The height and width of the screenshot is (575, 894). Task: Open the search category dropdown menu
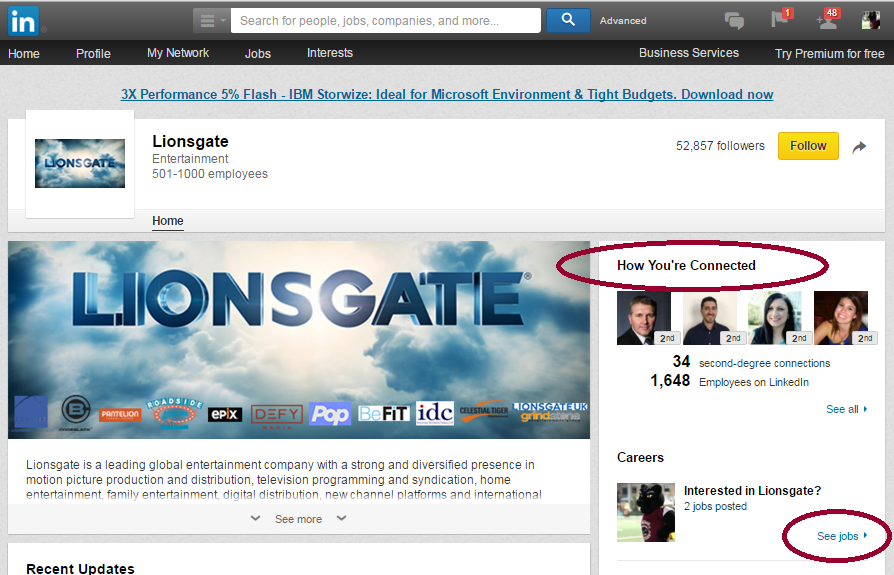212,21
